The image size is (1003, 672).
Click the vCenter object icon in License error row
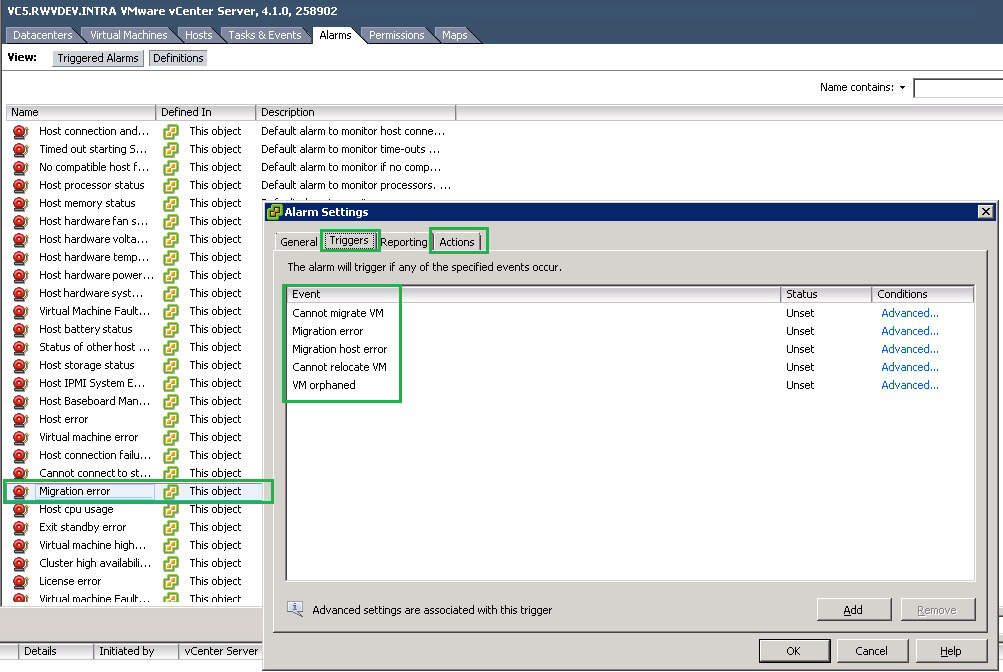pyautogui.click(x=171, y=581)
